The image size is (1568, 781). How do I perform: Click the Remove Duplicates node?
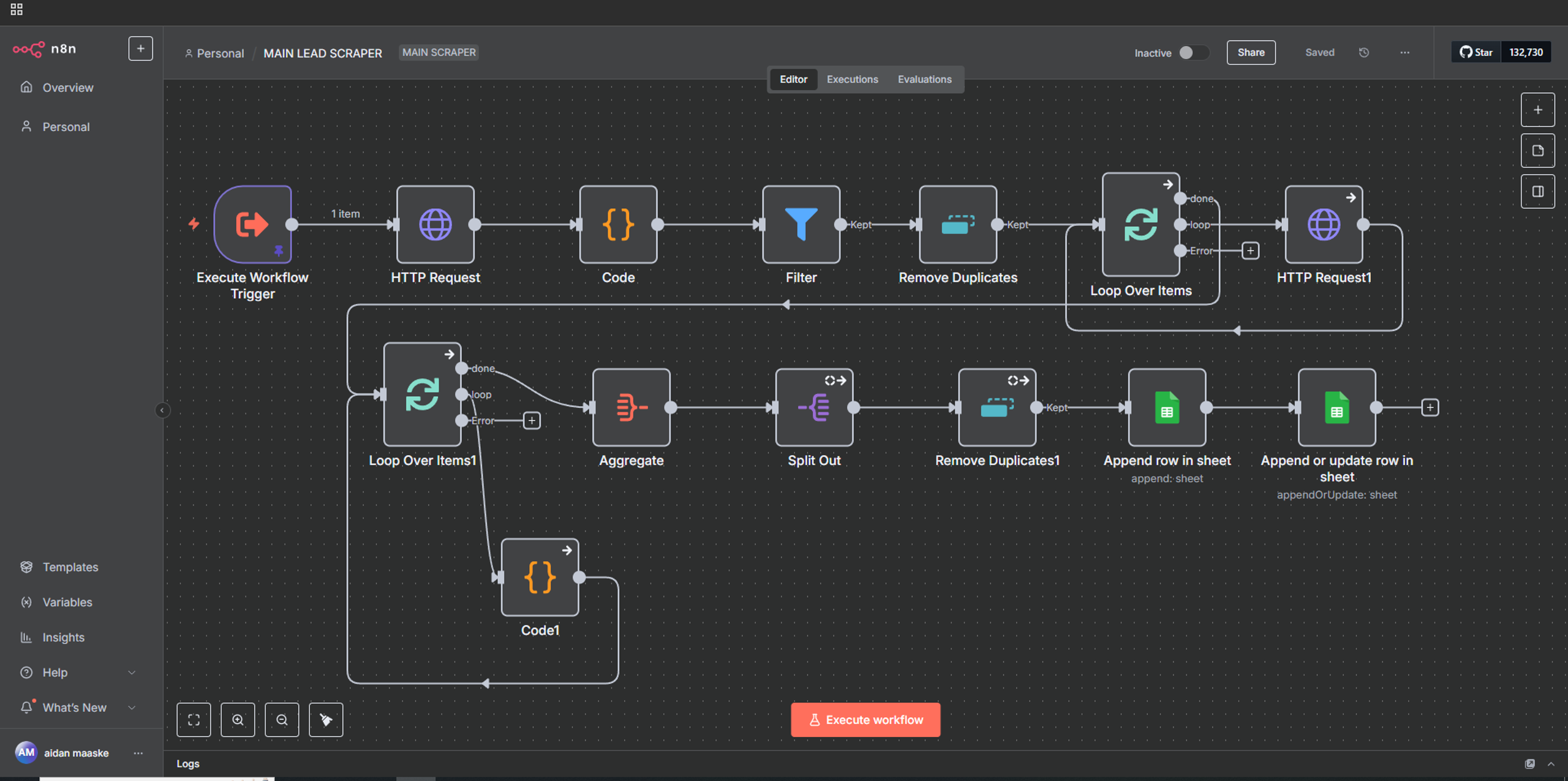click(958, 224)
